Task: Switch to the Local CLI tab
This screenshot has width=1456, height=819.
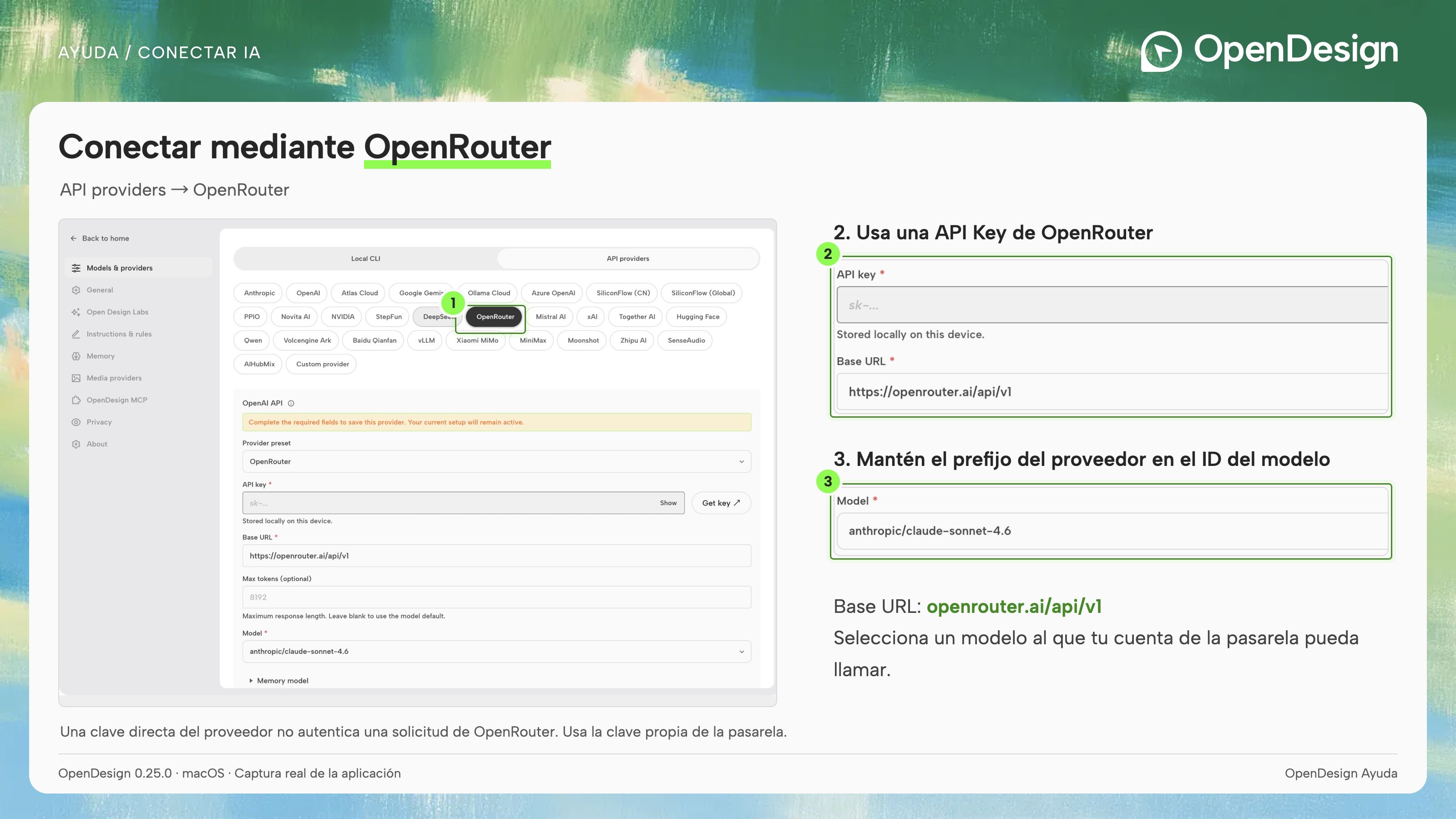Action: 366,259
